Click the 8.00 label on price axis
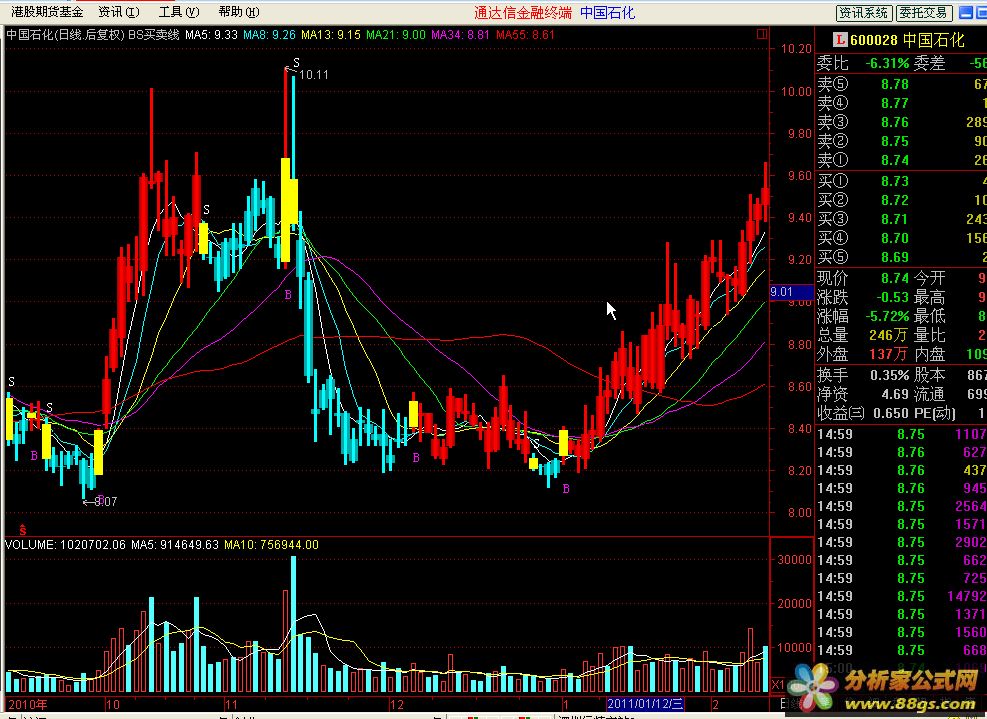Screen dimensions: 987x719 click(799, 513)
